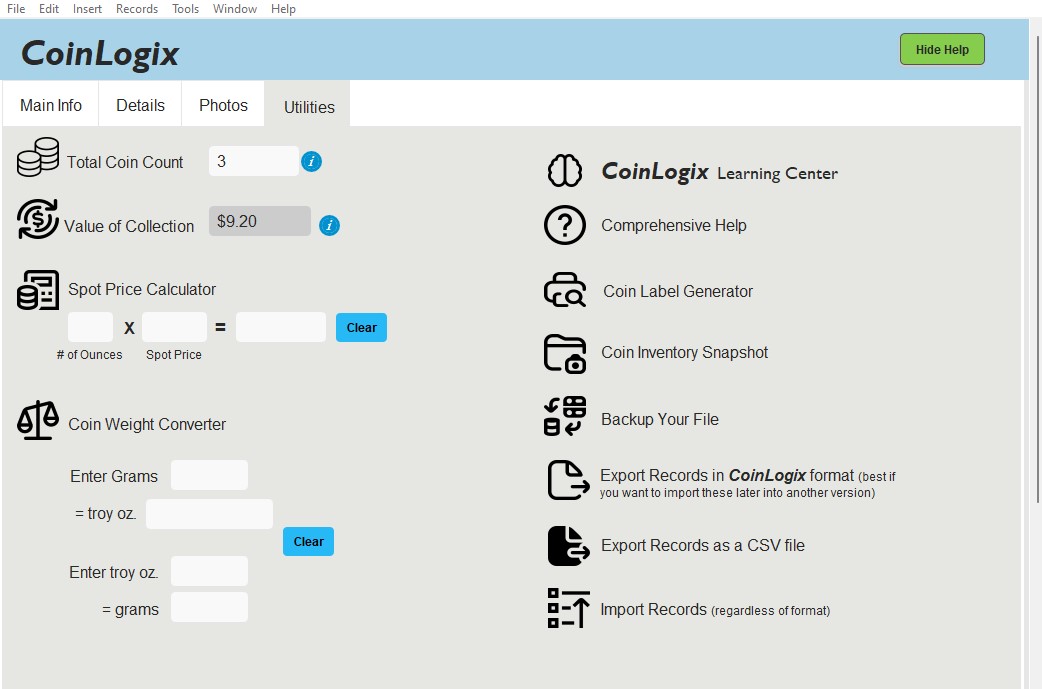Switch to the Details tab
1042x689 pixels.
(140, 105)
